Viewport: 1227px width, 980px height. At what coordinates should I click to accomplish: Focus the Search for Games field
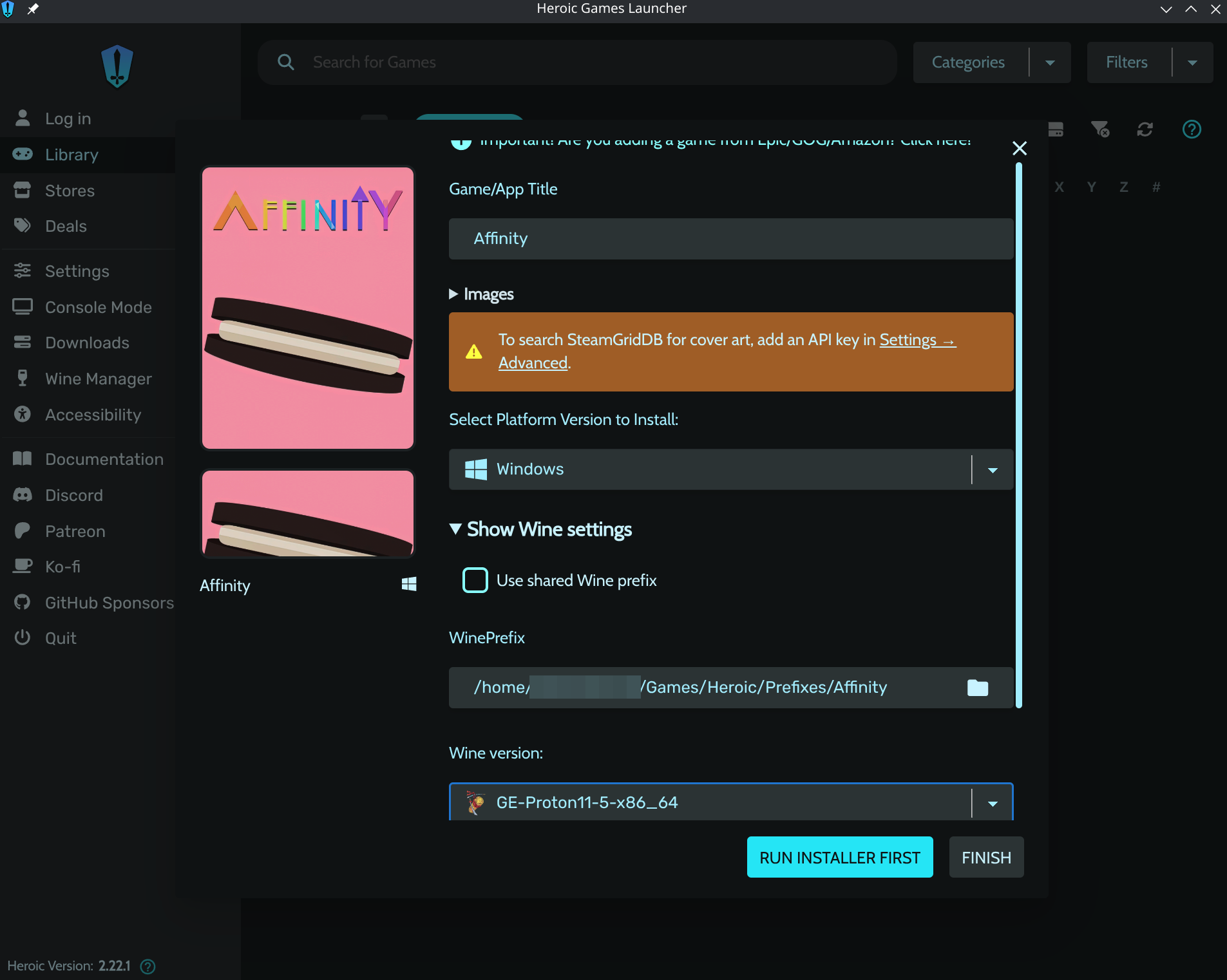click(577, 62)
